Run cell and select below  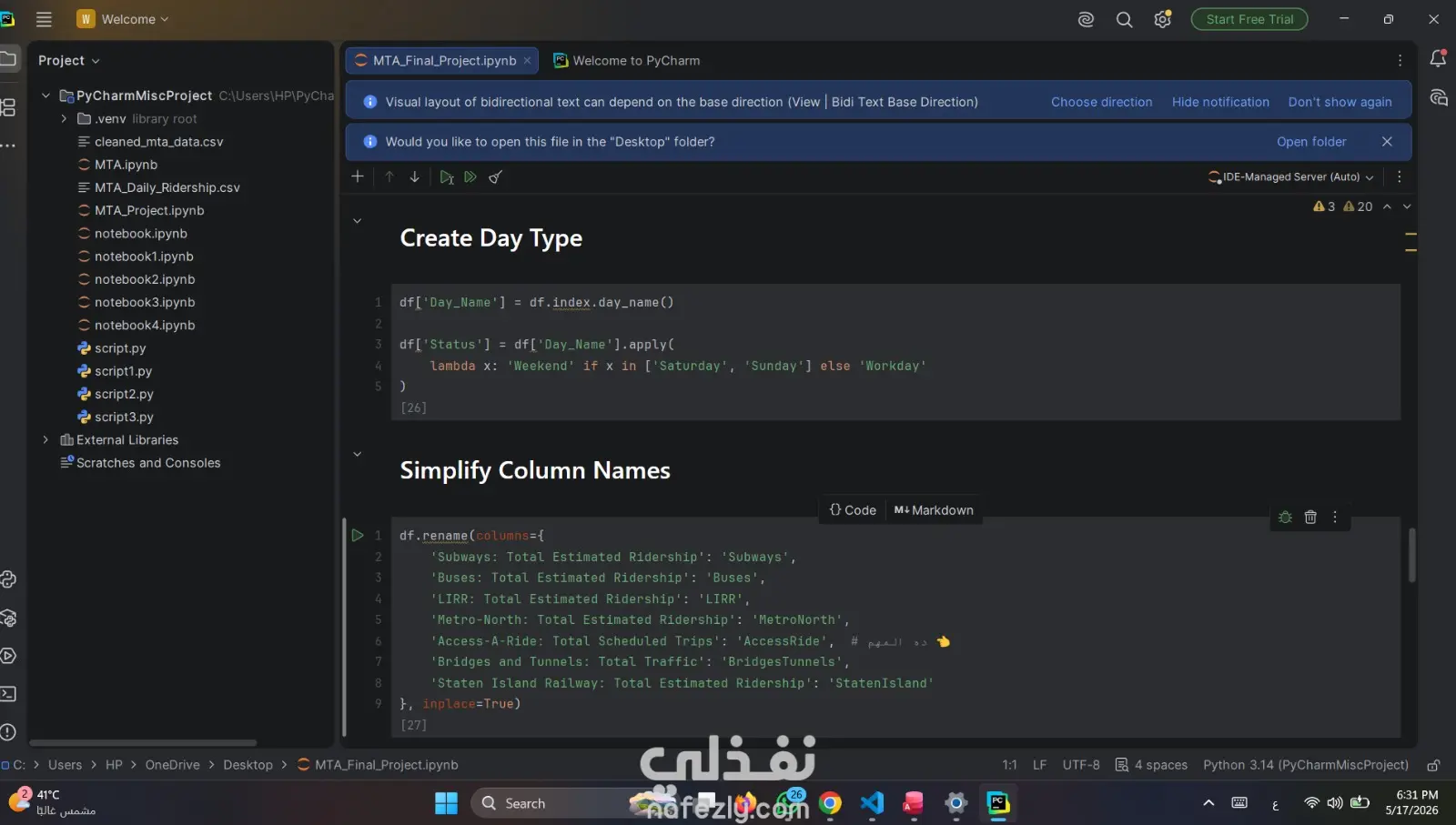pyautogui.click(x=446, y=177)
